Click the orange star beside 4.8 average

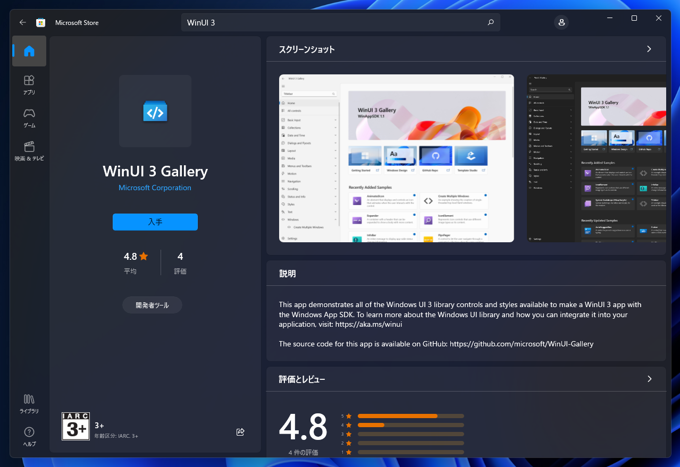(x=144, y=256)
